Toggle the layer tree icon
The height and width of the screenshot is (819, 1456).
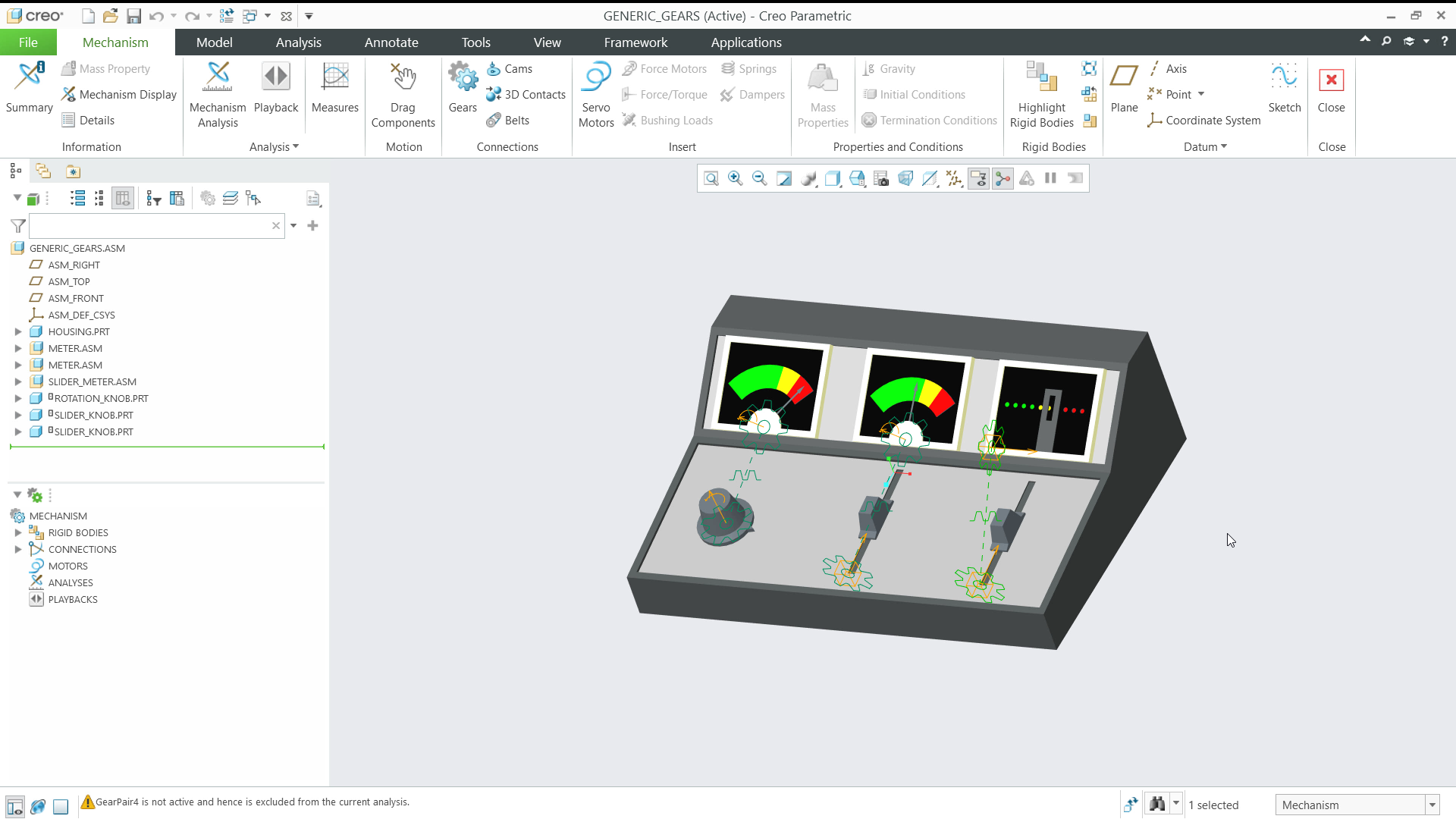click(x=231, y=199)
